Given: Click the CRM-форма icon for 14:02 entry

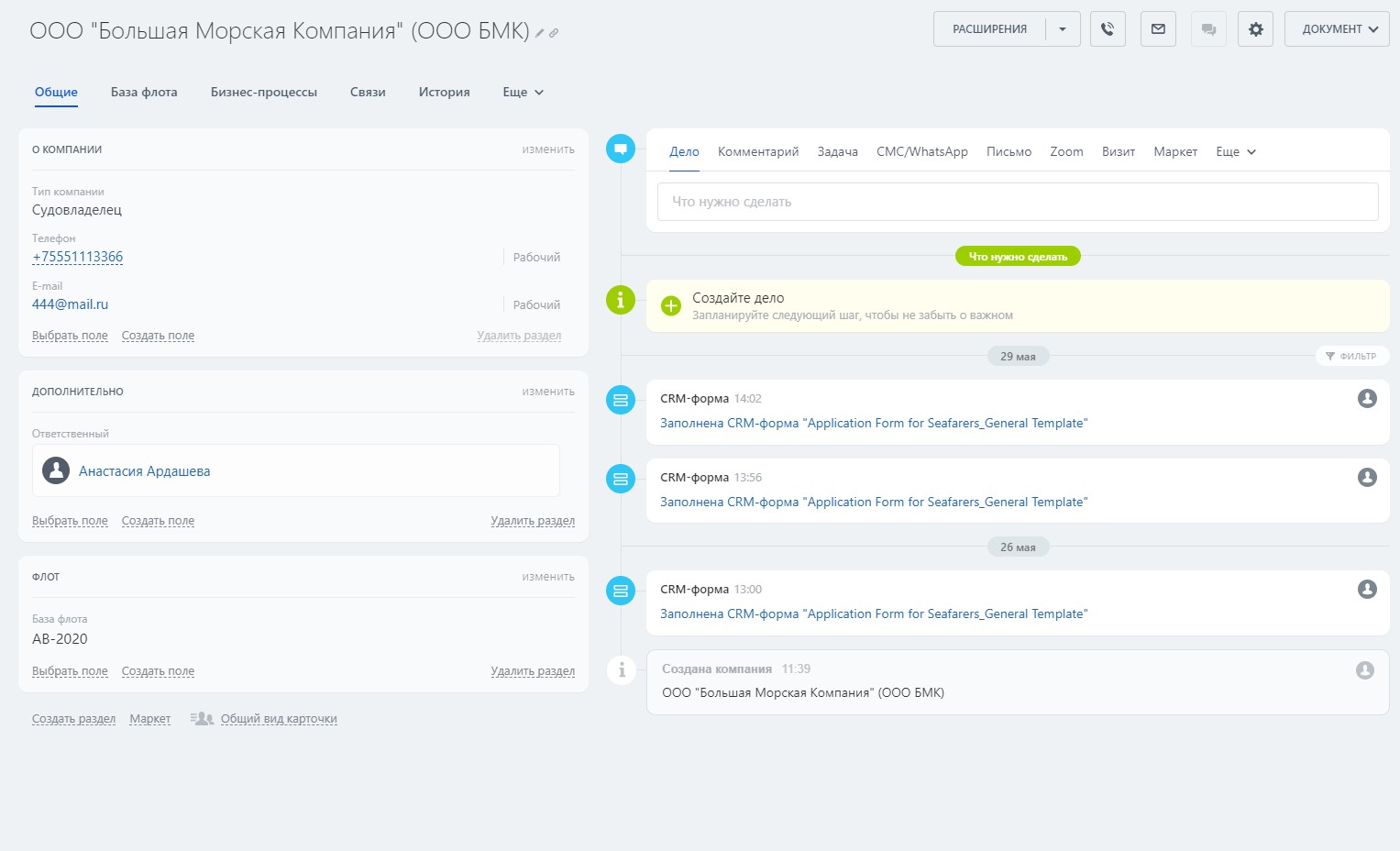Looking at the screenshot, I should point(621,400).
